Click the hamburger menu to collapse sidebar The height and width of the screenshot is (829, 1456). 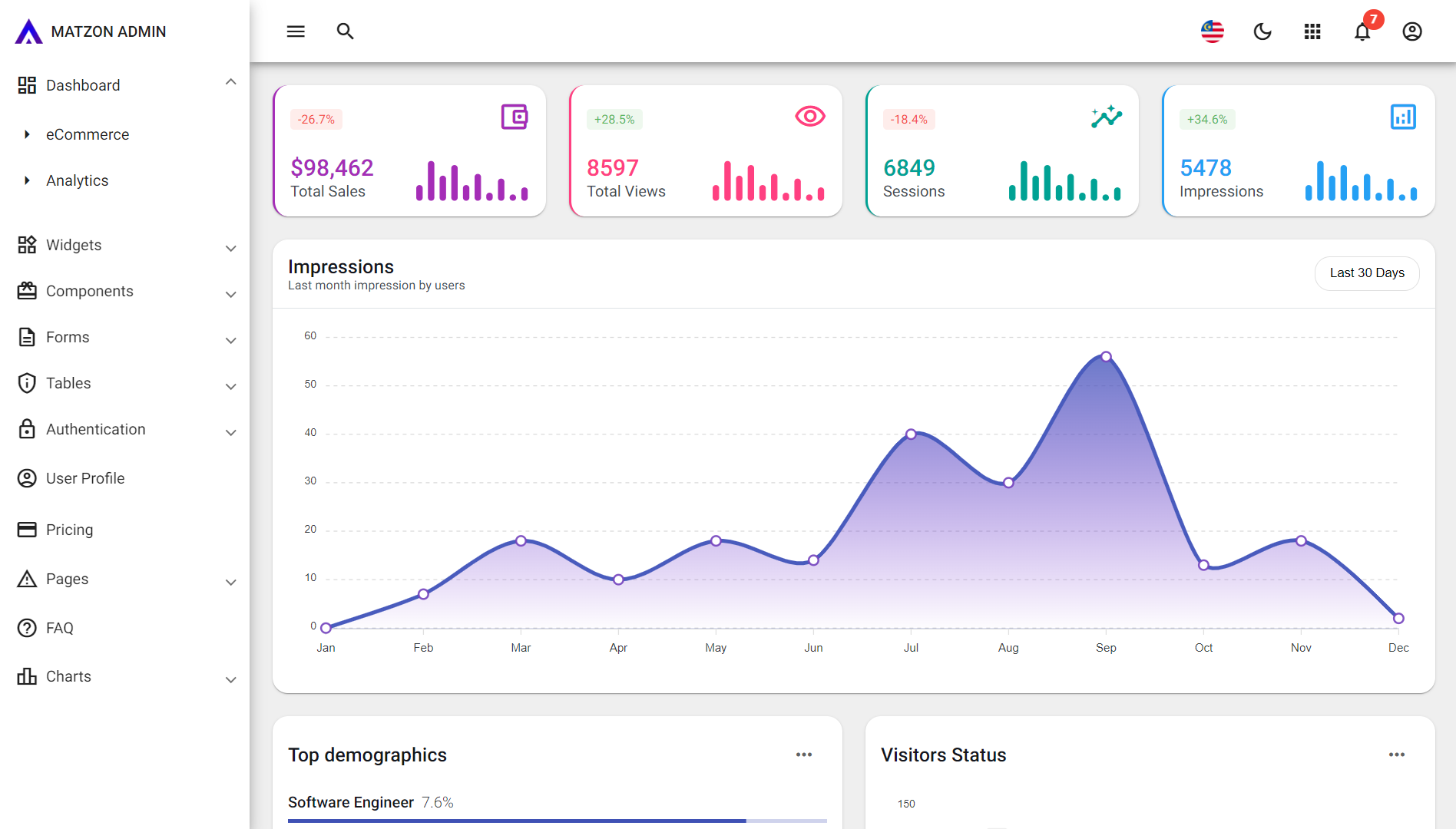[296, 31]
